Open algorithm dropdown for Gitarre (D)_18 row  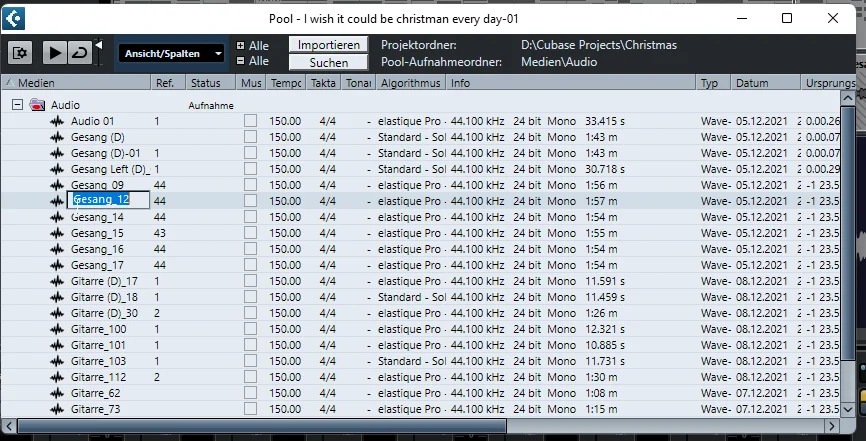coord(412,297)
